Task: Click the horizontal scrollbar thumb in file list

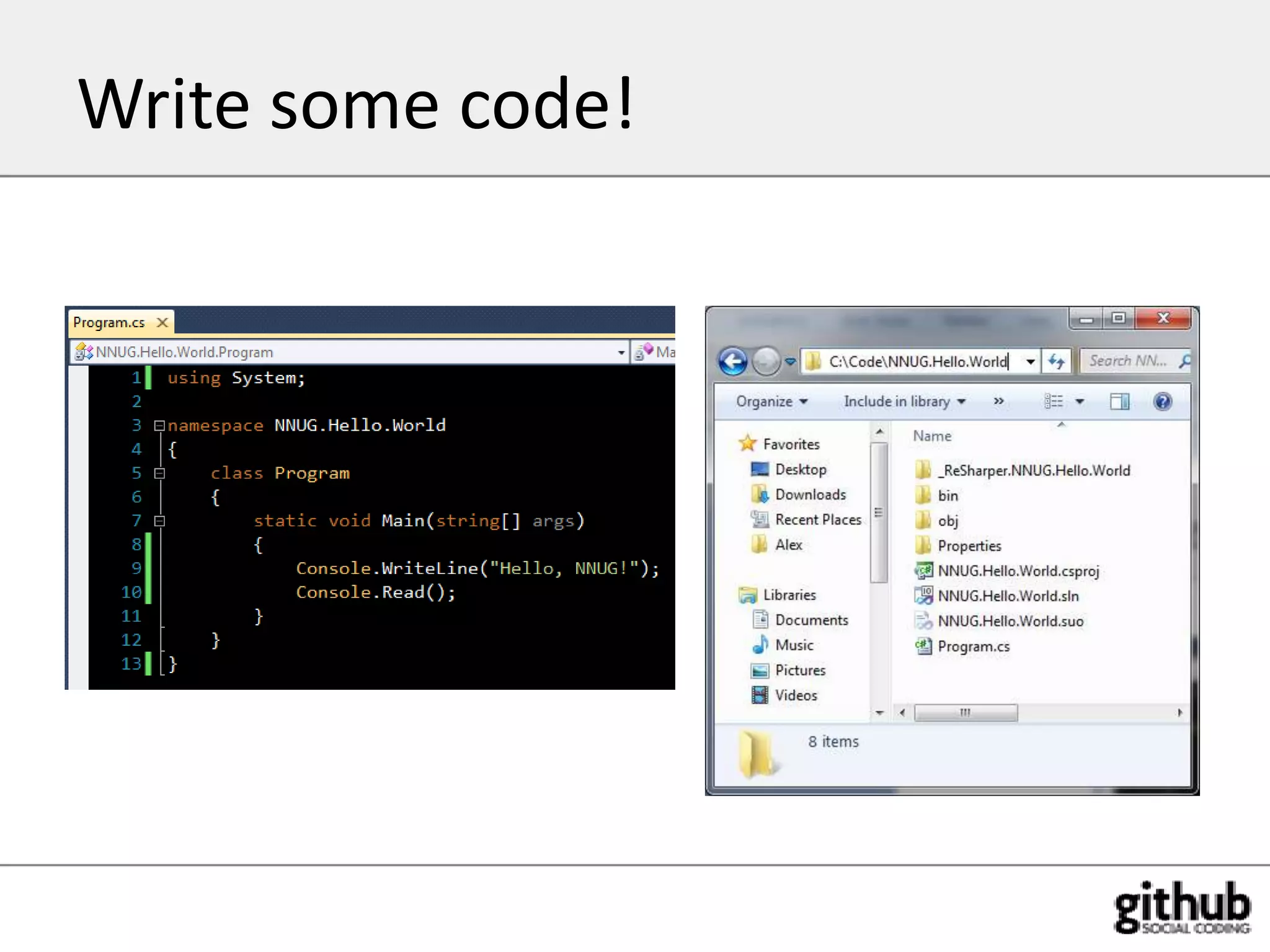Action: tap(966, 713)
